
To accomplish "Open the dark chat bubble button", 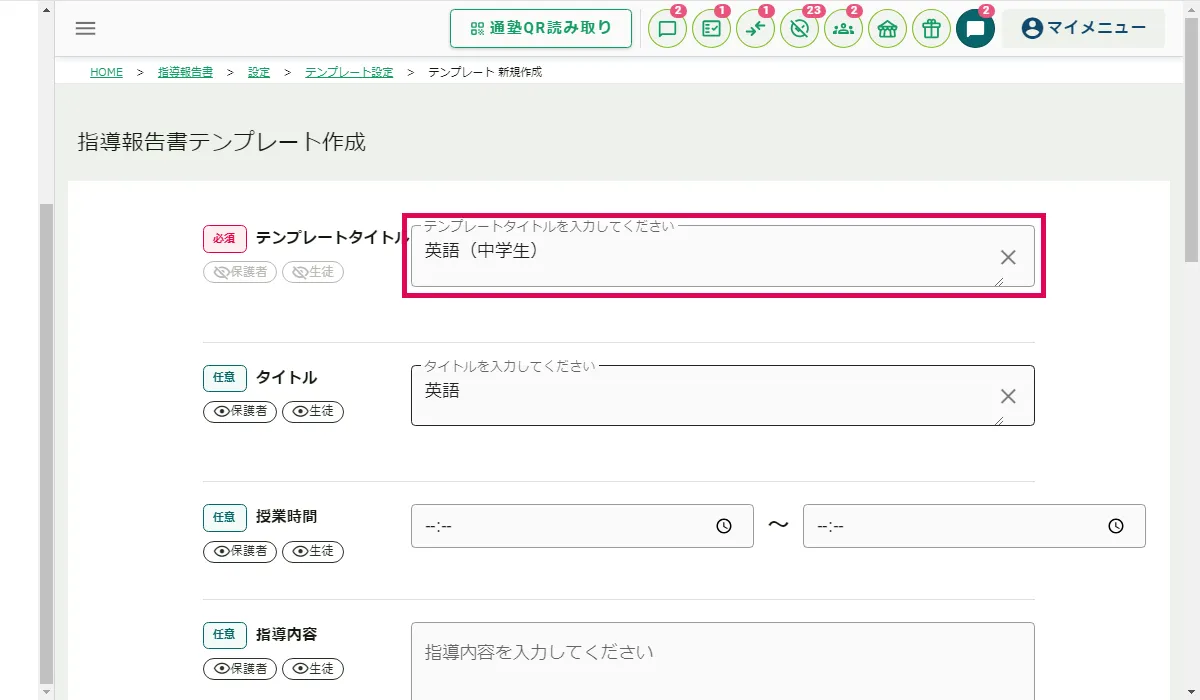I will (976, 29).
